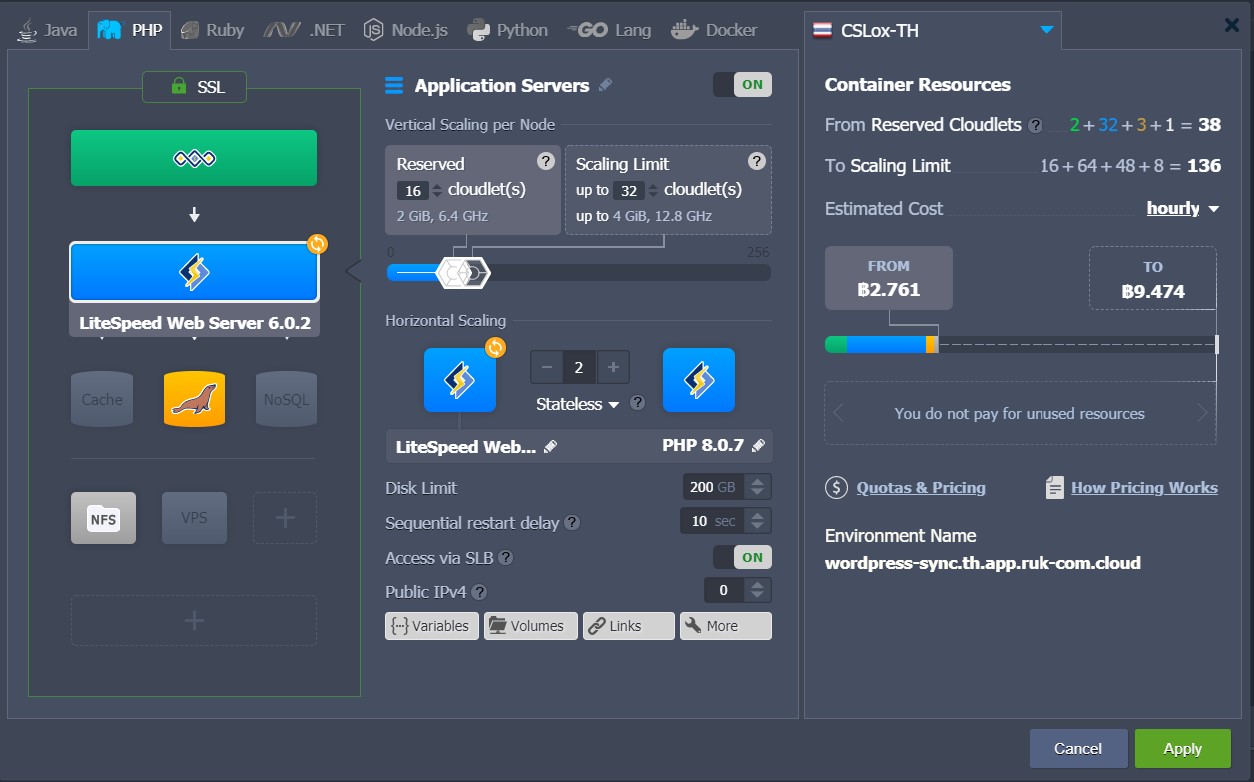Select the NFS storage node block
The width and height of the screenshot is (1254, 782).
point(103,518)
